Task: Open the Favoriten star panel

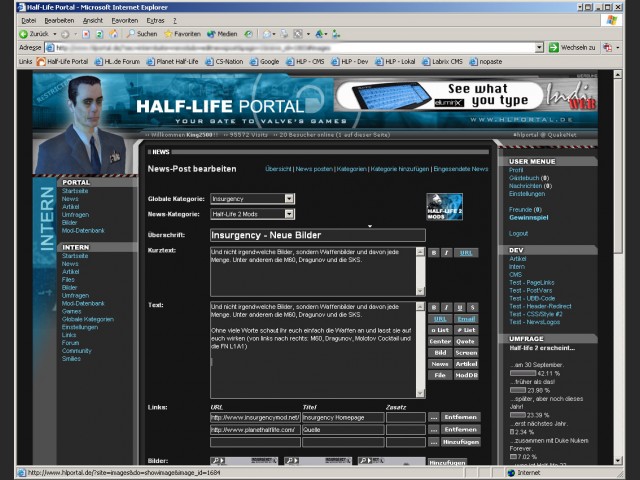Action: tap(182, 34)
